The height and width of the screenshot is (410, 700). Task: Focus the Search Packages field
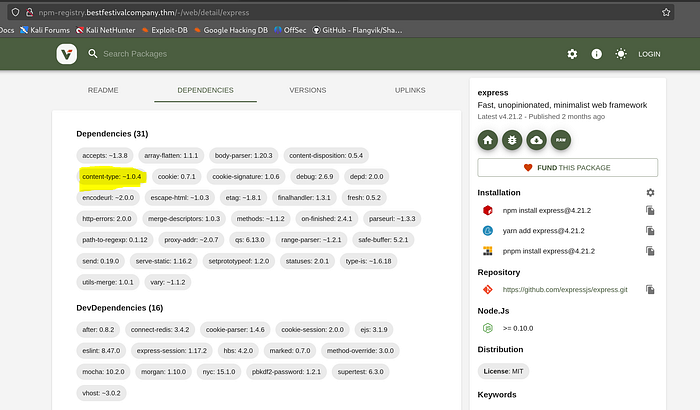135,54
